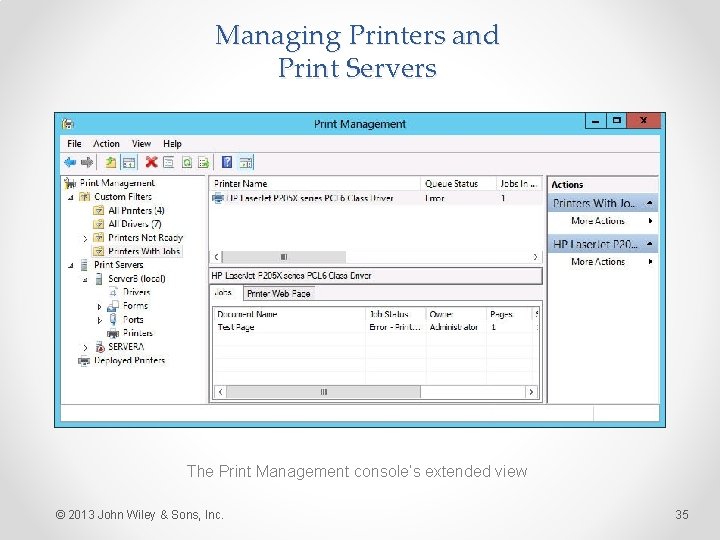Expand the Printers Not Ready node
Screen dimensions: 720x540
(x=85, y=238)
